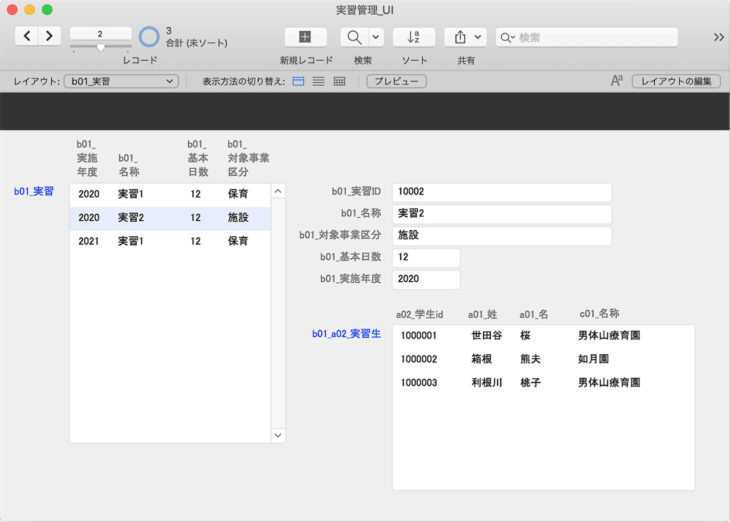The height and width of the screenshot is (522, 730).
Task: Sort records using the ソート icon
Action: pyautogui.click(x=414, y=37)
